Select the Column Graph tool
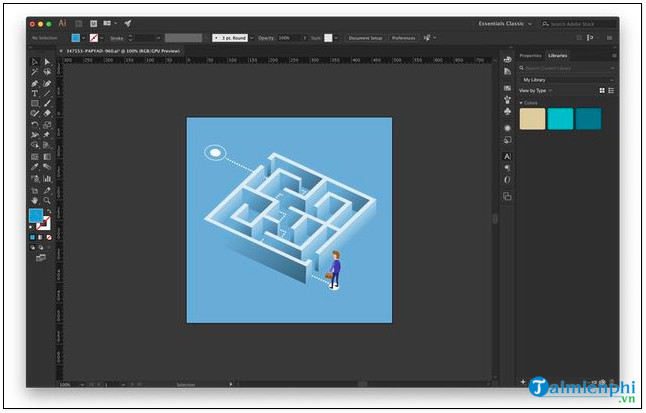This screenshot has height=413, width=646. tap(47, 178)
